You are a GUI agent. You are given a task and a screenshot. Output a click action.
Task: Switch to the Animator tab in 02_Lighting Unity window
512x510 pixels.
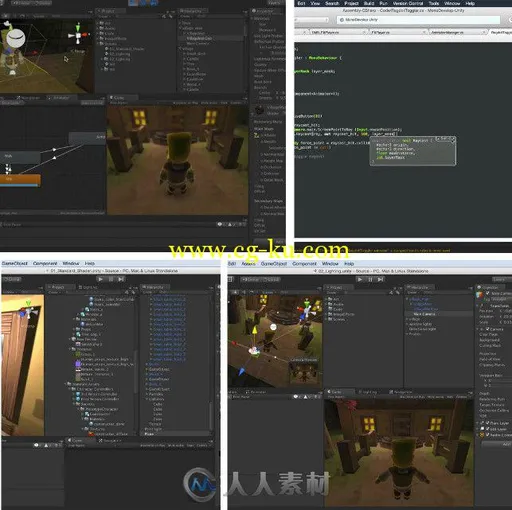255,392
